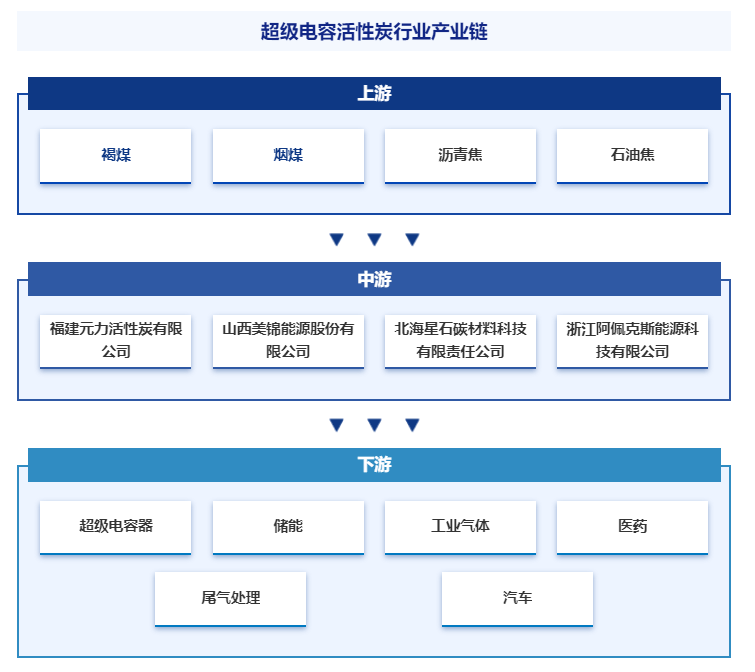Click middle arrow between 中游 and 下游
The height and width of the screenshot is (672, 755).
click(x=374, y=425)
